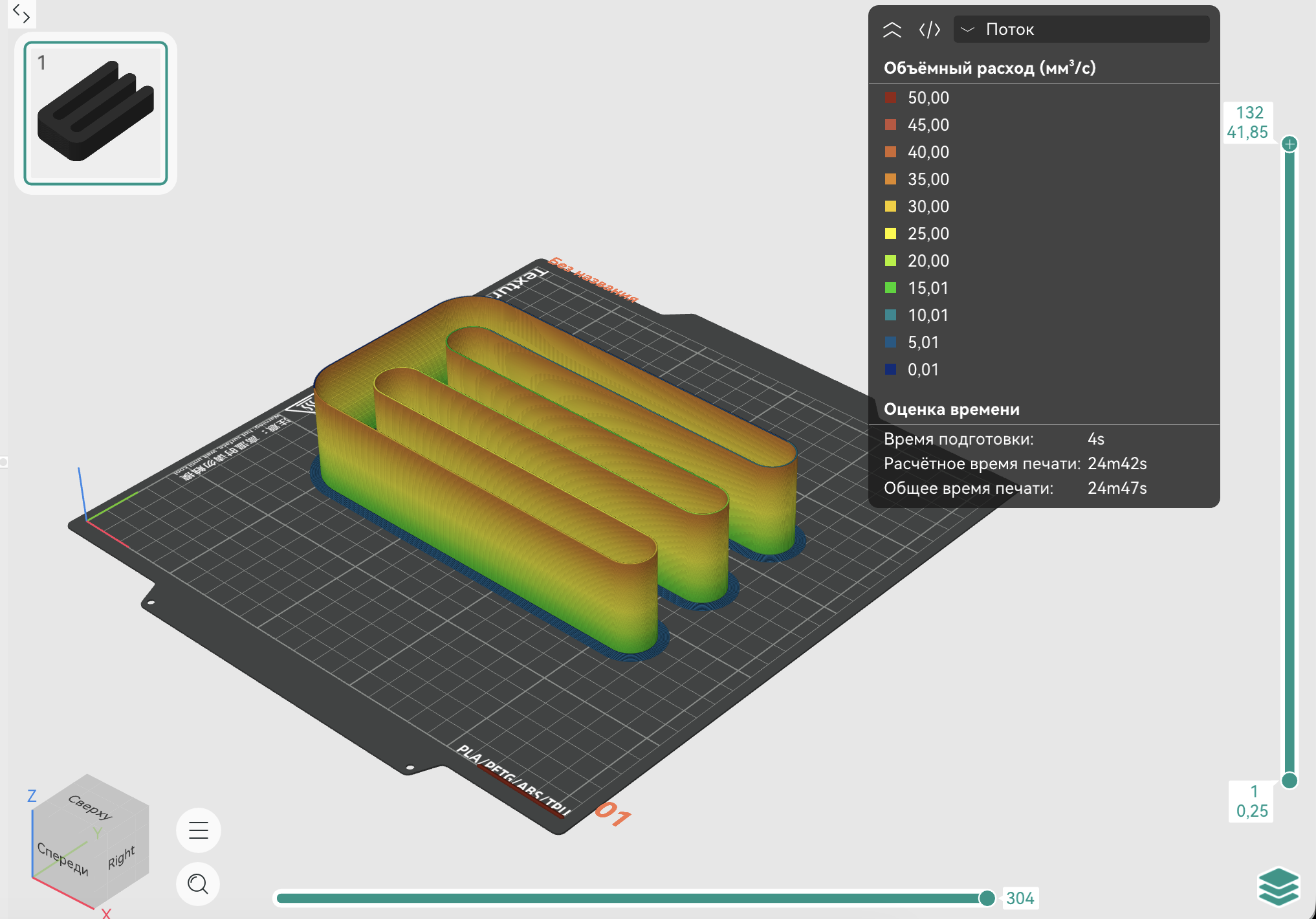This screenshot has width=1316, height=919.
Task: Click the 35,00 flow color swatch
Action: pos(891,179)
